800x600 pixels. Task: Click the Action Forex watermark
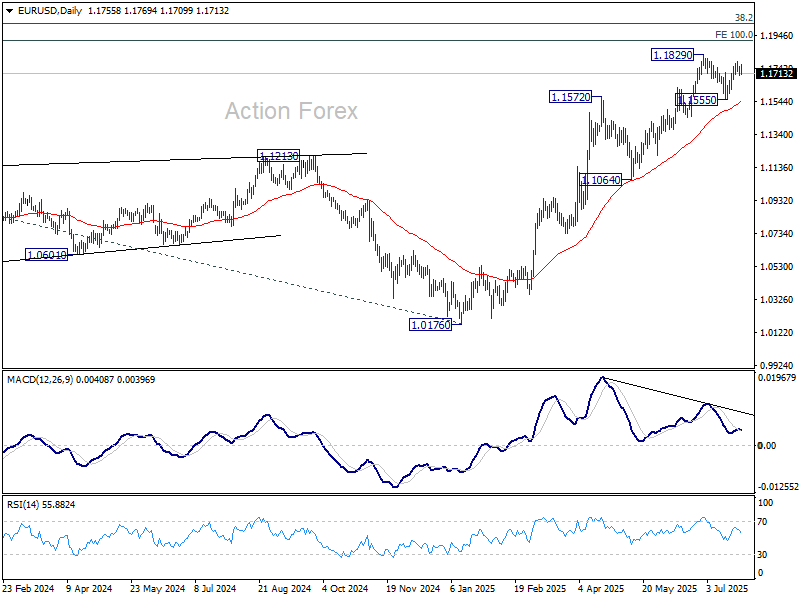[x=291, y=111]
